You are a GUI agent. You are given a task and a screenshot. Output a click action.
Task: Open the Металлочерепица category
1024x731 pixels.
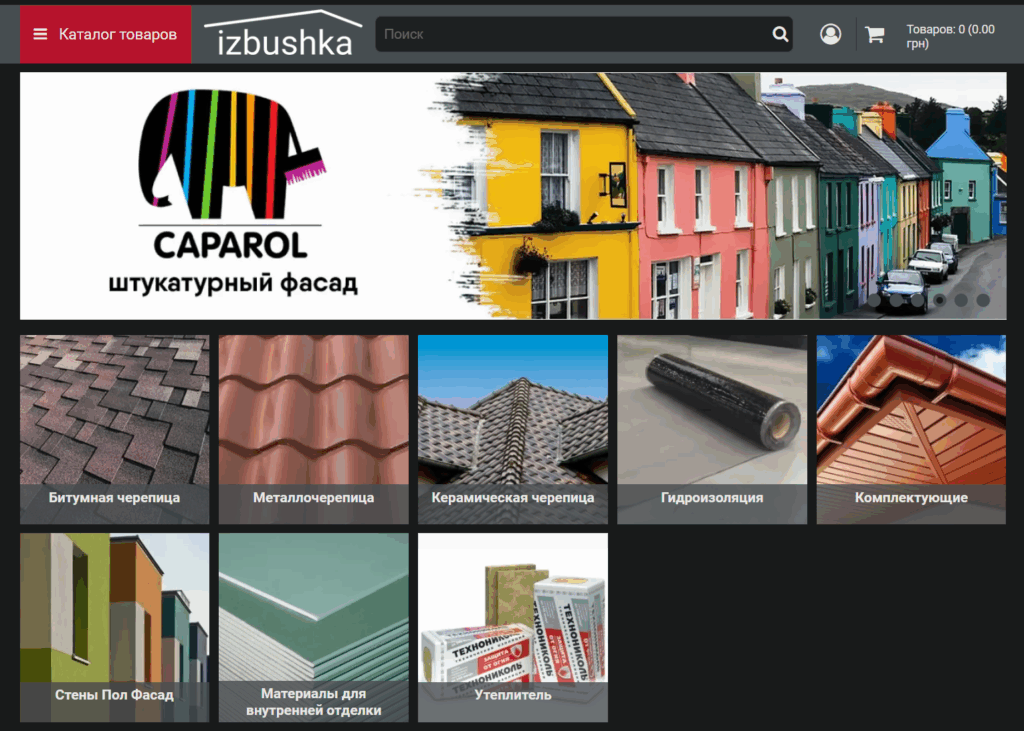coord(313,429)
